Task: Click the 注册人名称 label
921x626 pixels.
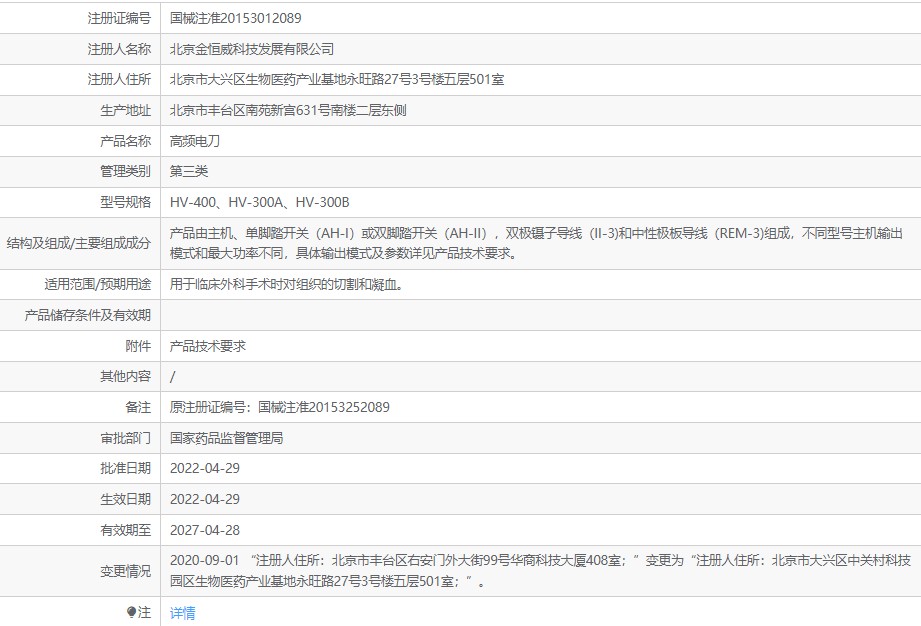Action: [x=119, y=49]
